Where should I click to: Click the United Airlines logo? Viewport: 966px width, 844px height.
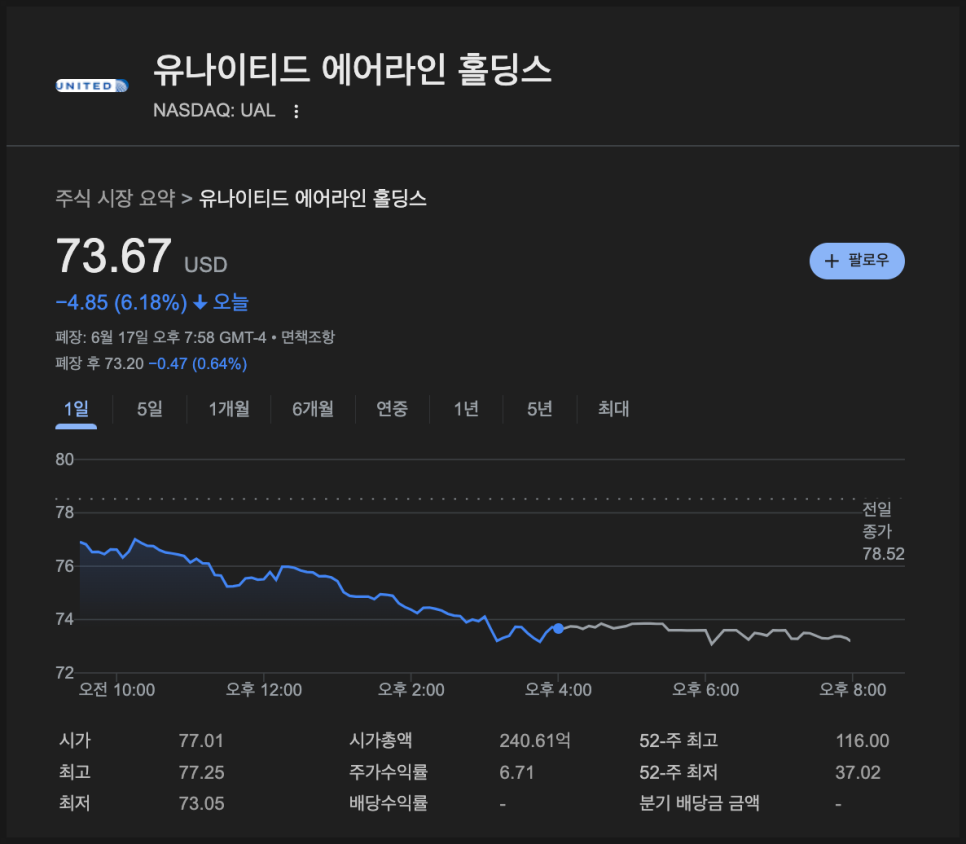(92, 86)
